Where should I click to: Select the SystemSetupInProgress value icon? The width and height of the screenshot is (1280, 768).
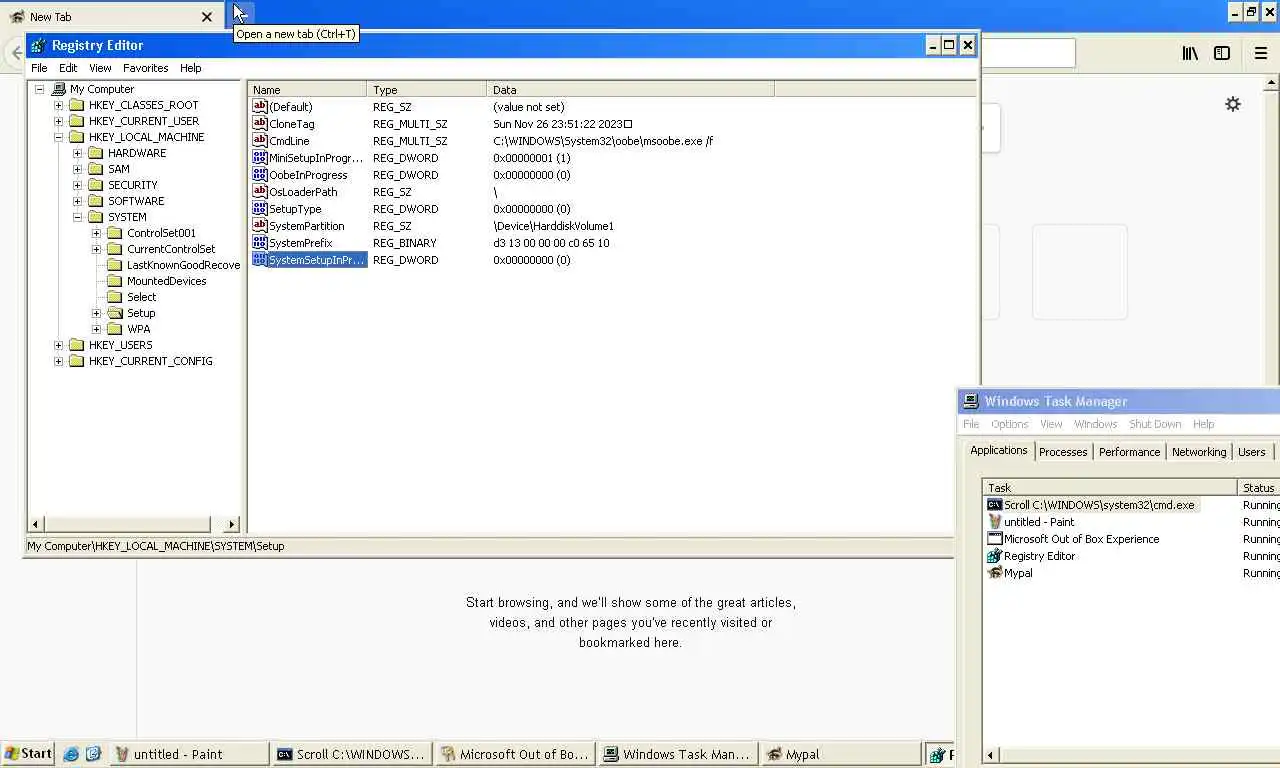click(x=260, y=260)
